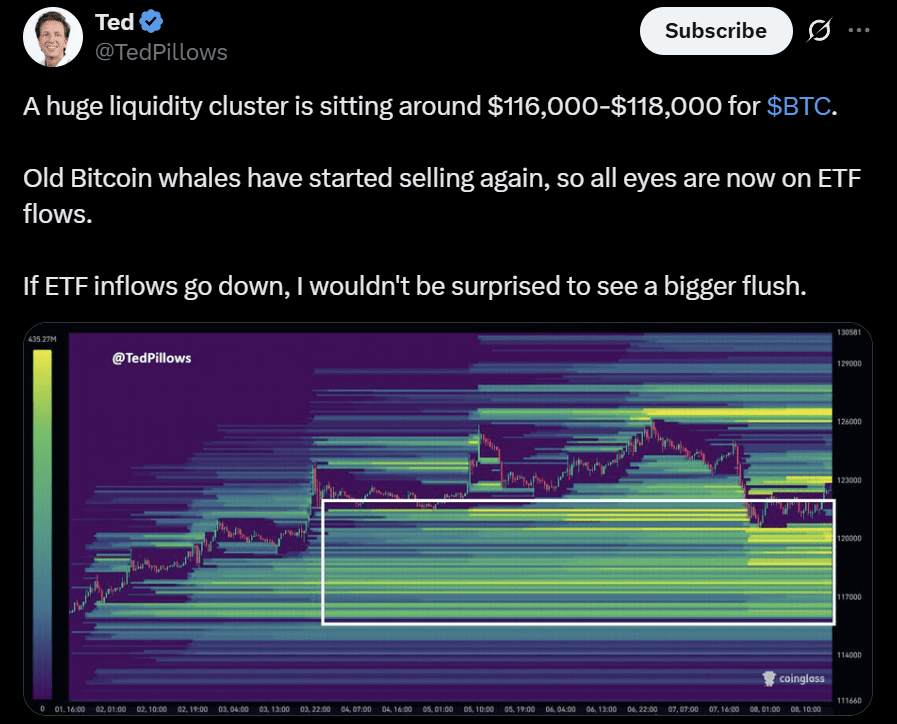Click the 117000 price axis label
Image resolution: width=897 pixels, height=724 pixels.
click(x=849, y=597)
